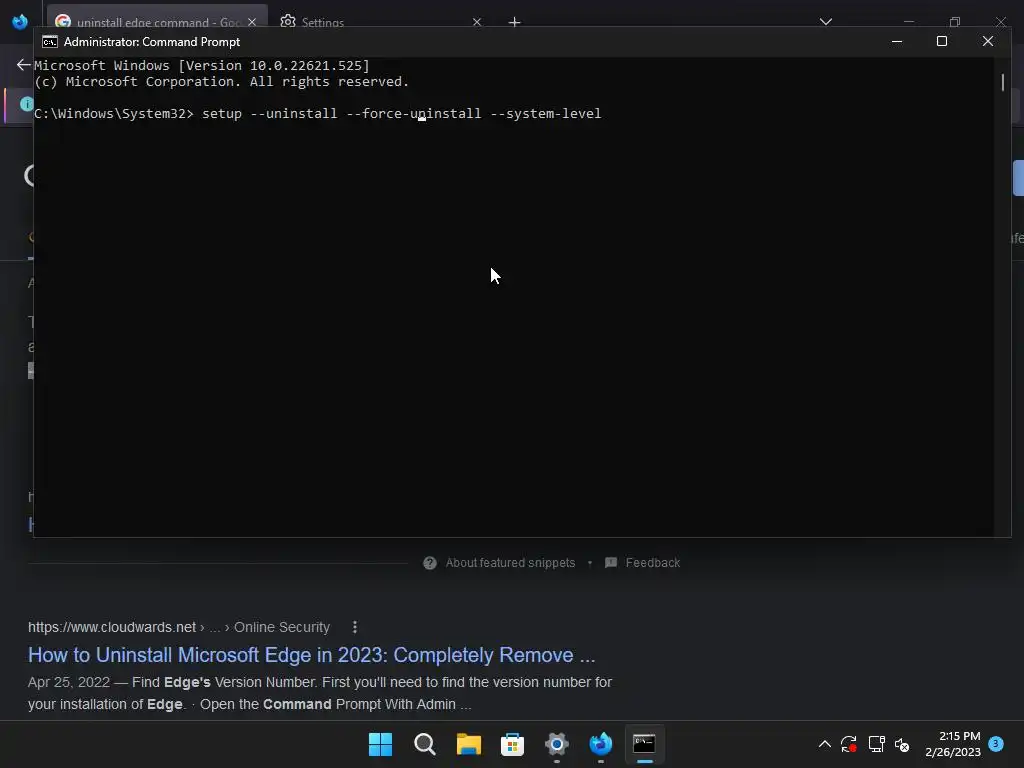Click the browser app icon top-left

pos(20,22)
